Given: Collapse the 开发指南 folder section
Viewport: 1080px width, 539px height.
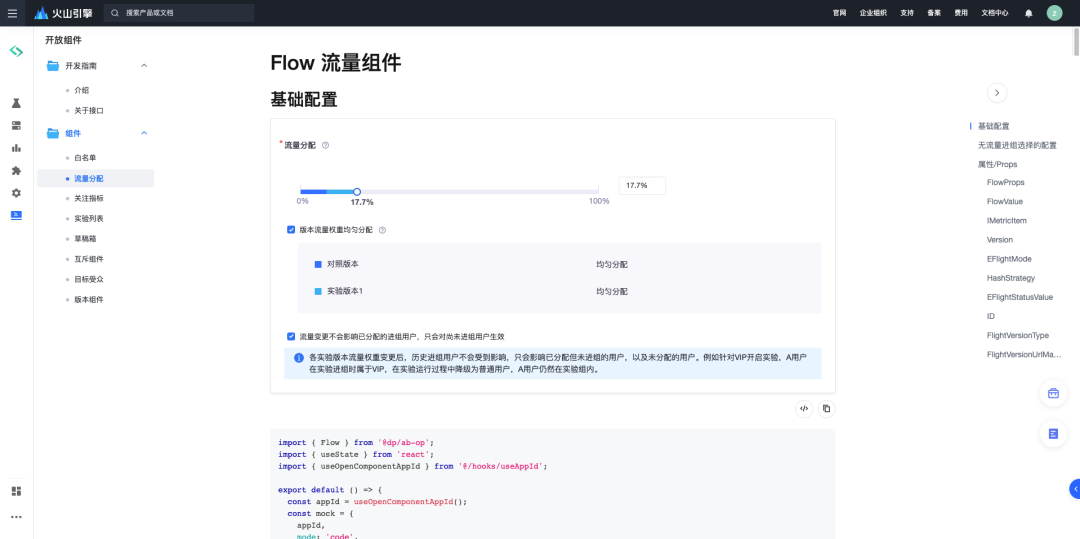Looking at the screenshot, I should coord(144,66).
